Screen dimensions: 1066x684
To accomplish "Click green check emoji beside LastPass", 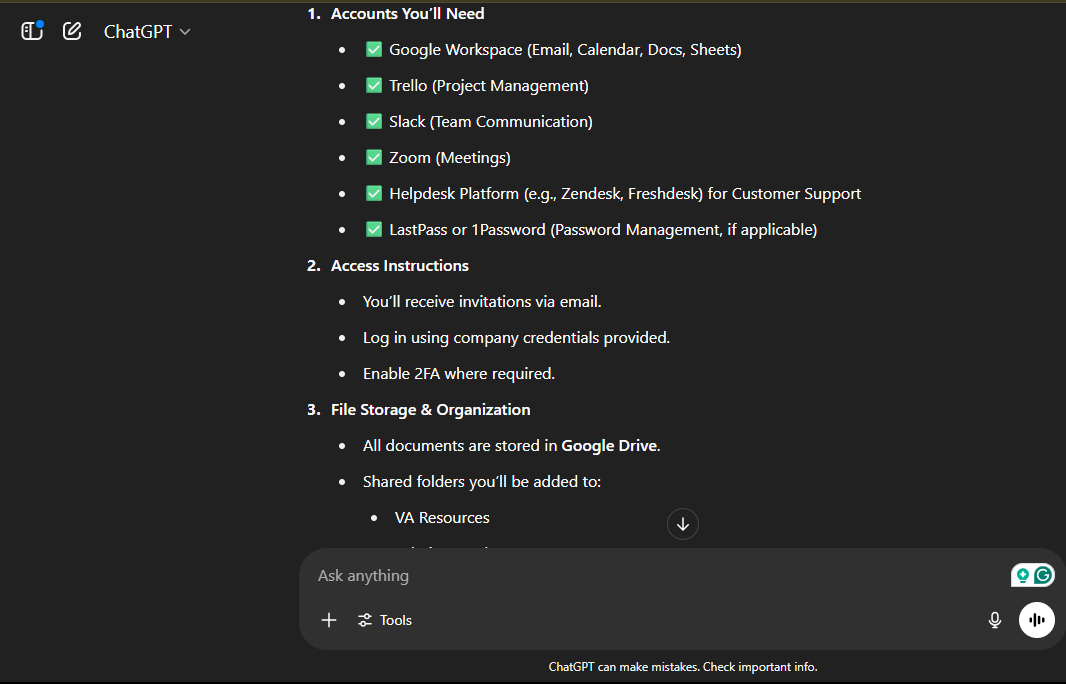I will click(x=374, y=229).
